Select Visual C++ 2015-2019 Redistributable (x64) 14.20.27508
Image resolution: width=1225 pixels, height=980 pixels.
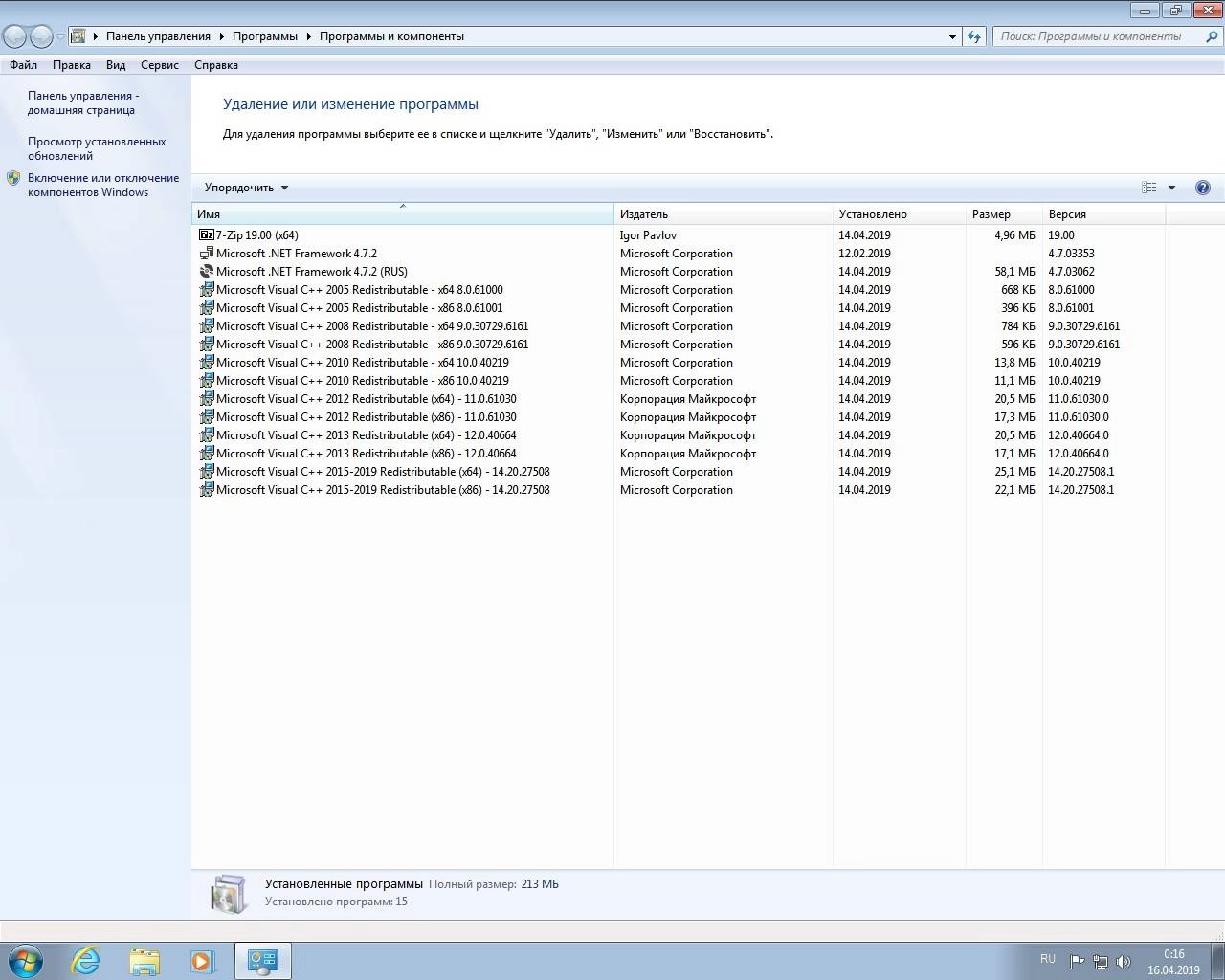click(679, 471)
